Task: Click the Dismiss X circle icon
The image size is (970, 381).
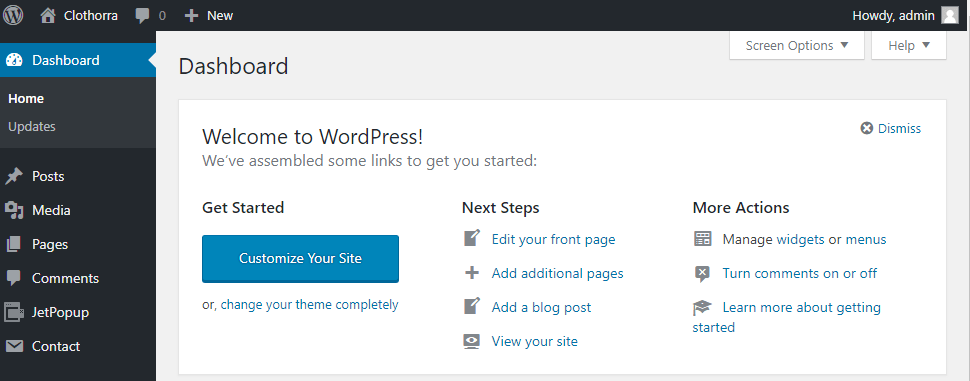Action: point(867,128)
